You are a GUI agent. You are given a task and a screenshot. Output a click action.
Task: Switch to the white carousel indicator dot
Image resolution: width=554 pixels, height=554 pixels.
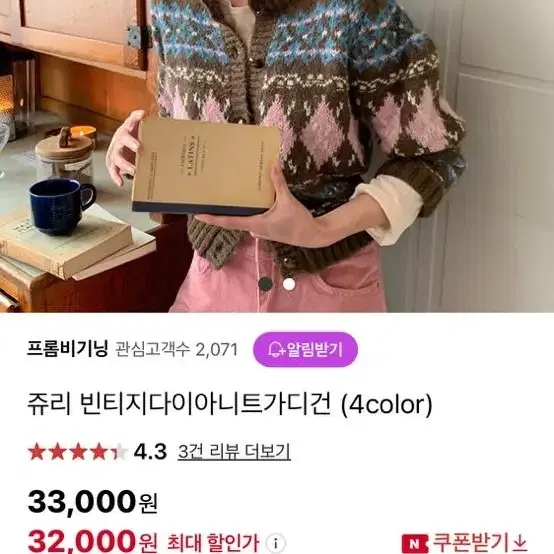(289, 284)
